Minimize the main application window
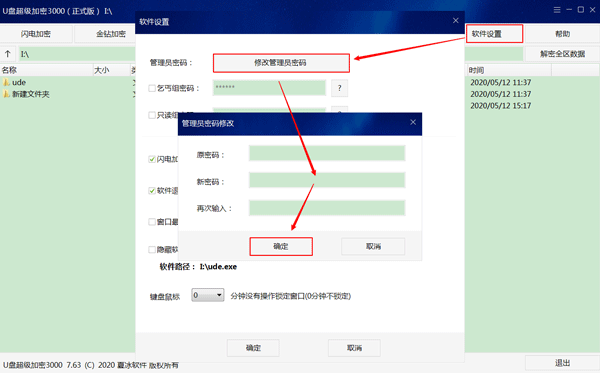The image size is (600, 373). point(569,10)
